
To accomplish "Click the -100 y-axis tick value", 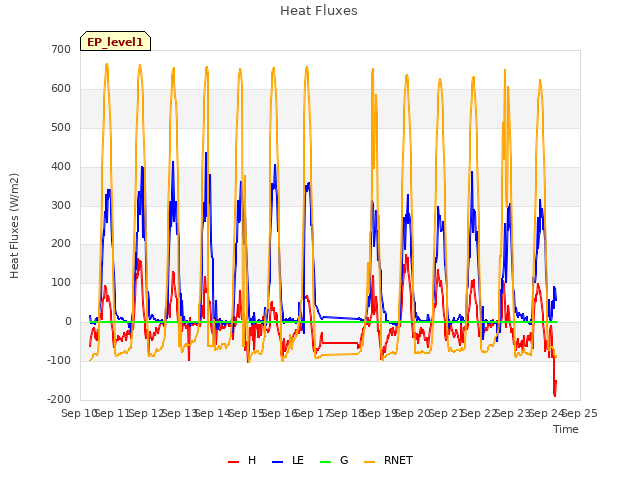I will (x=59, y=360).
